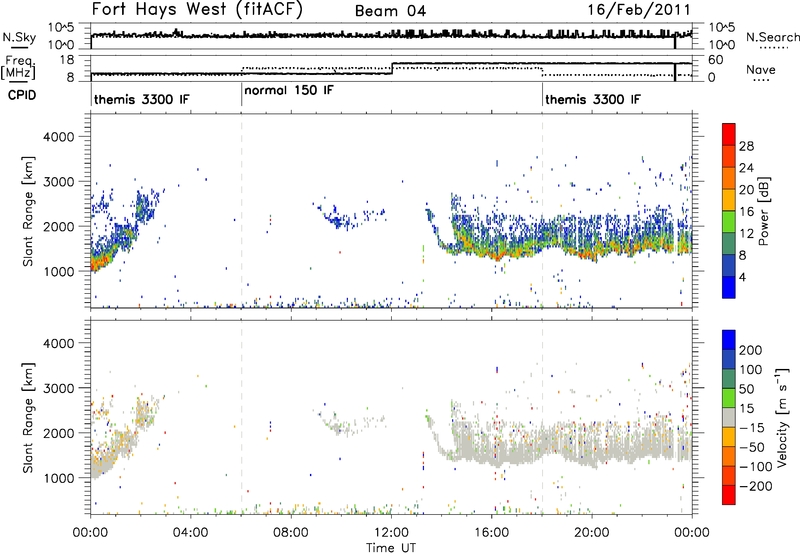Click the '04:00' tick on the time axis
Screen dimensions: 800x554
[191, 533]
